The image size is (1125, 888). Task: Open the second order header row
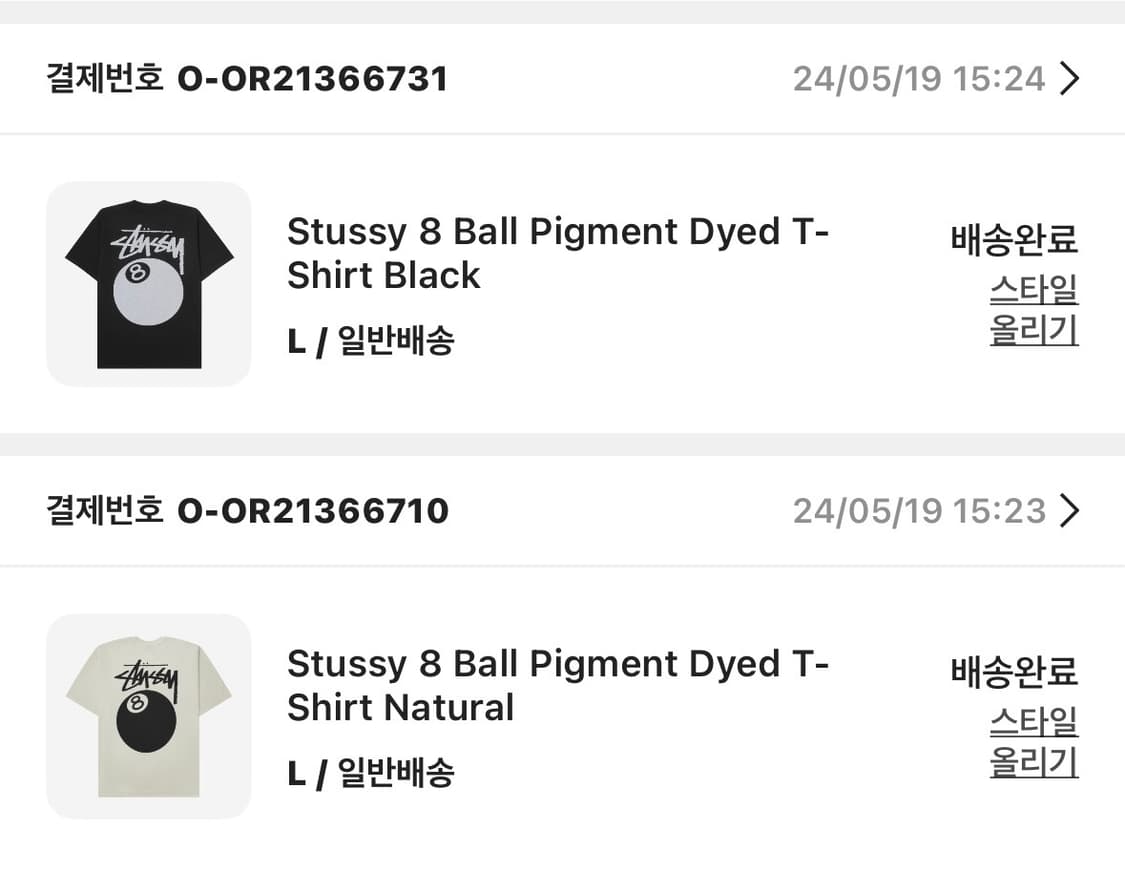click(x=562, y=511)
